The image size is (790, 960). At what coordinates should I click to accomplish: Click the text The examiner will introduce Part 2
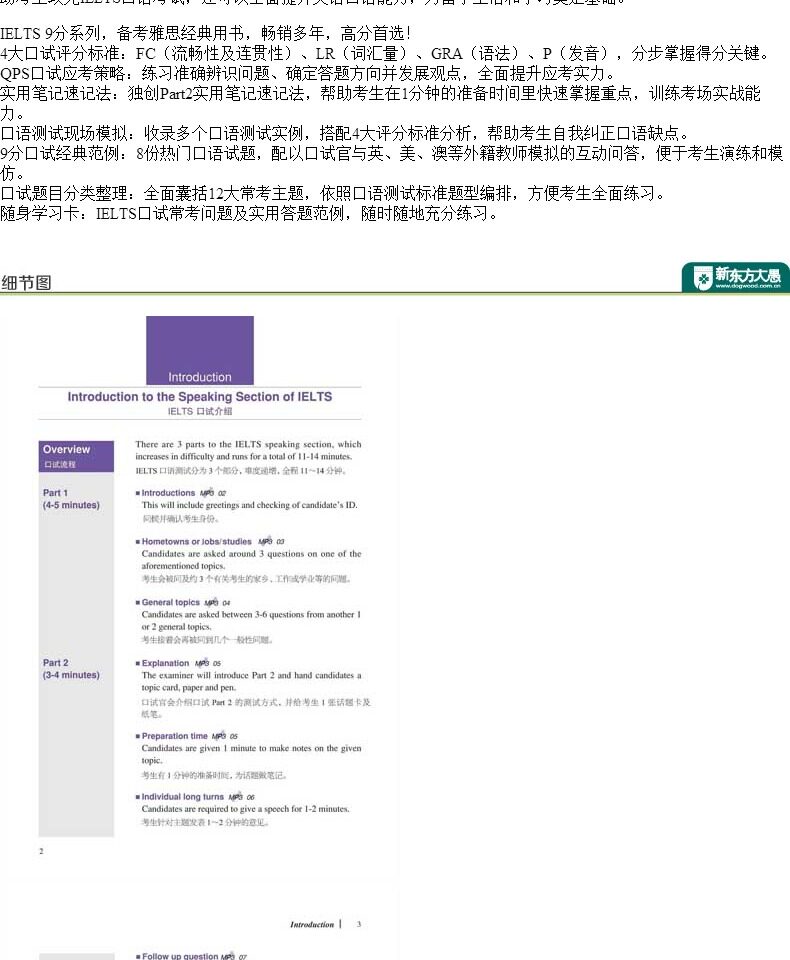click(x=251, y=681)
